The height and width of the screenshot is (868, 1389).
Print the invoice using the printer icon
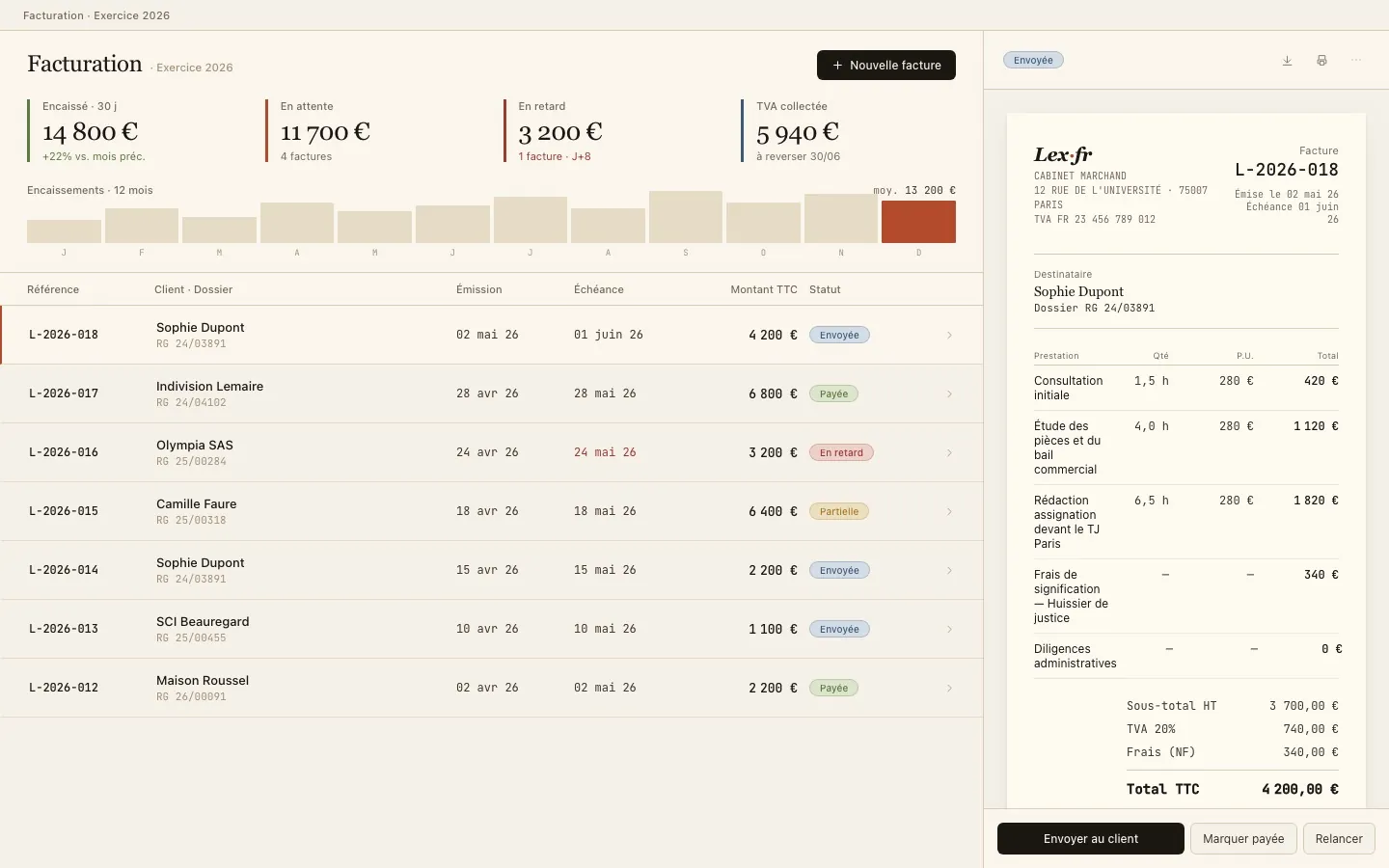[x=1321, y=61]
